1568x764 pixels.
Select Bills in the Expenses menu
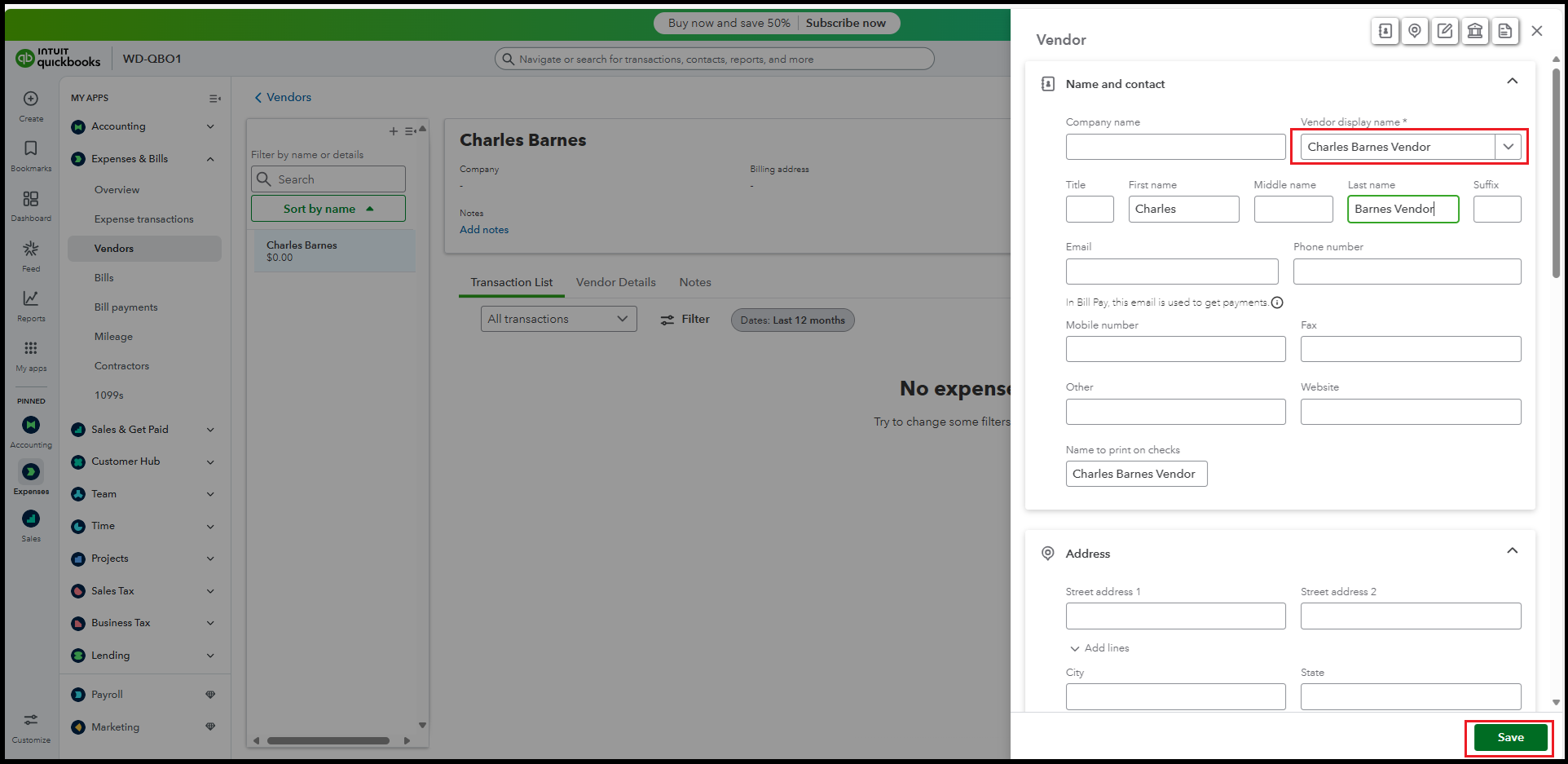pyautogui.click(x=104, y=278)
